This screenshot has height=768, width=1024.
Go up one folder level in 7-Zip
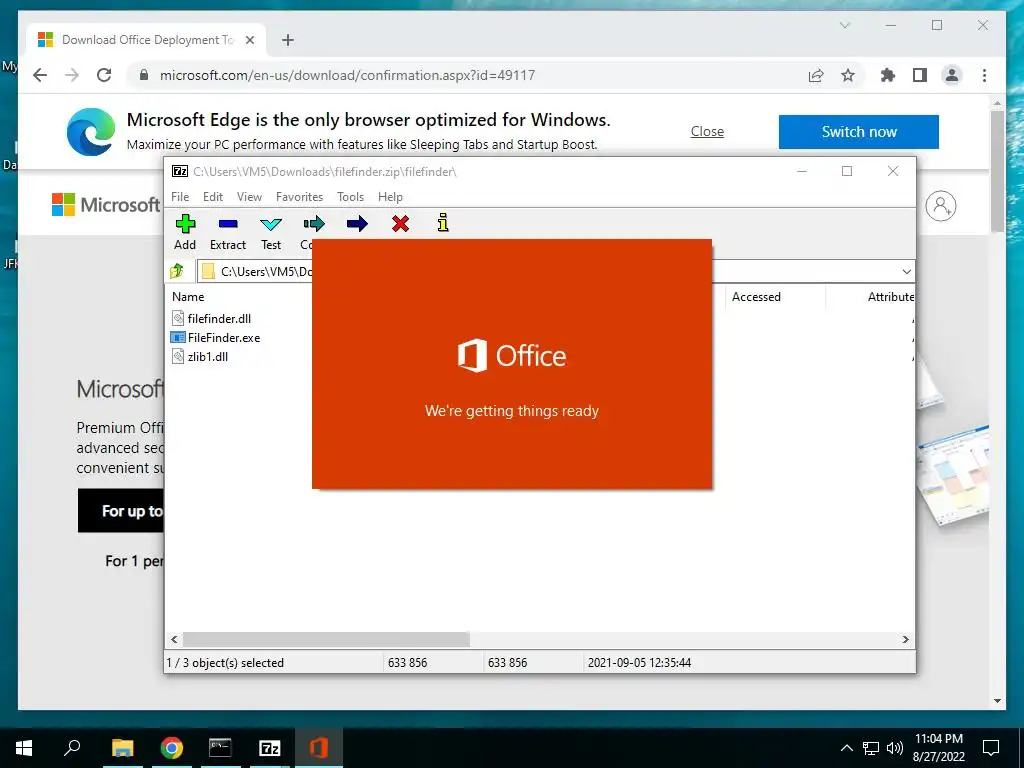pyautogui.click(x=177, y=271)
